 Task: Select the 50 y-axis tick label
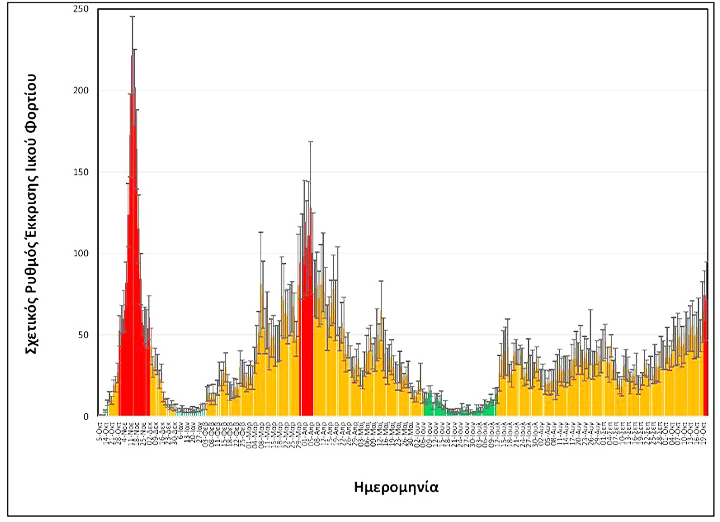click(x=83, y=335)
